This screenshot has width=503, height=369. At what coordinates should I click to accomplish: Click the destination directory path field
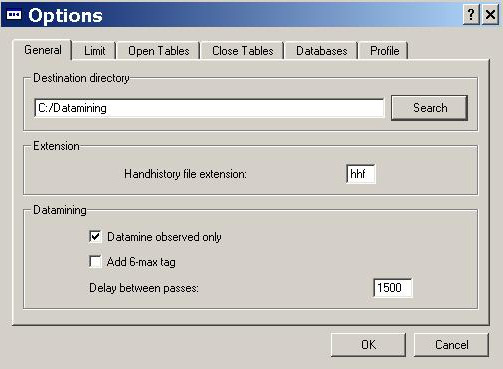click(x=209, y=108)
